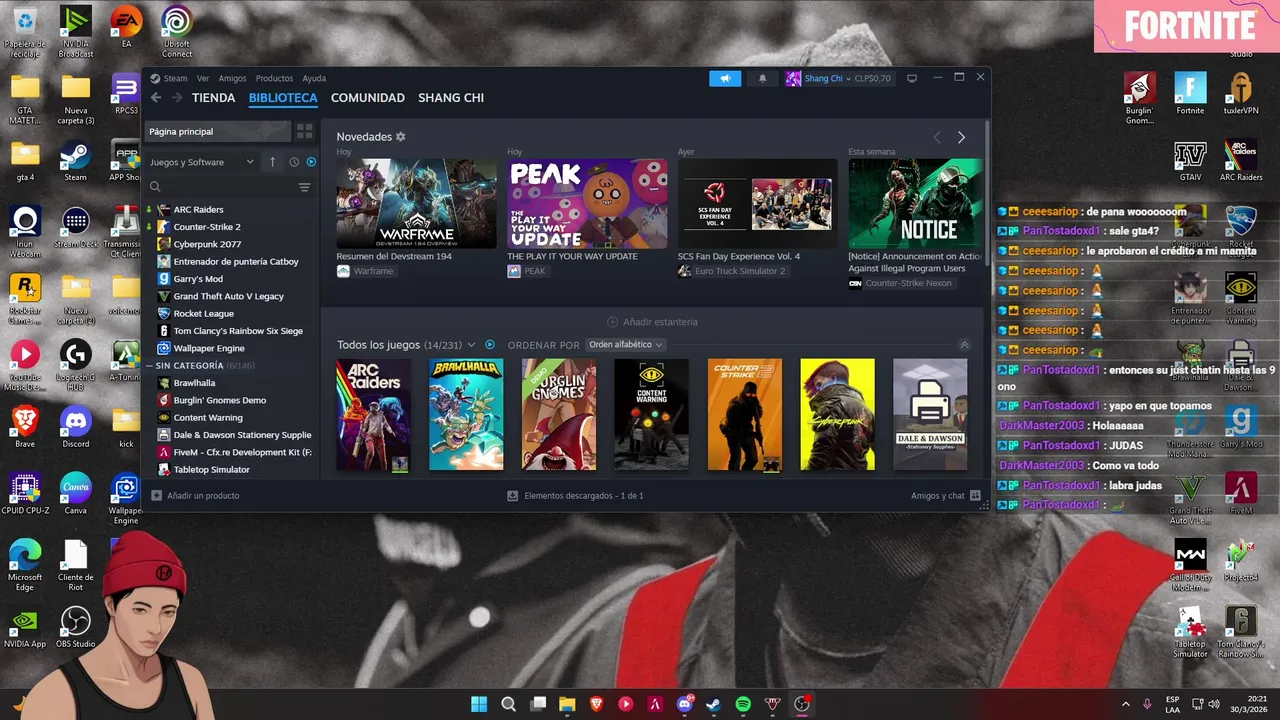Open the Amigos menu
Screen dimensions: 1280x720
tap(232, 78)
